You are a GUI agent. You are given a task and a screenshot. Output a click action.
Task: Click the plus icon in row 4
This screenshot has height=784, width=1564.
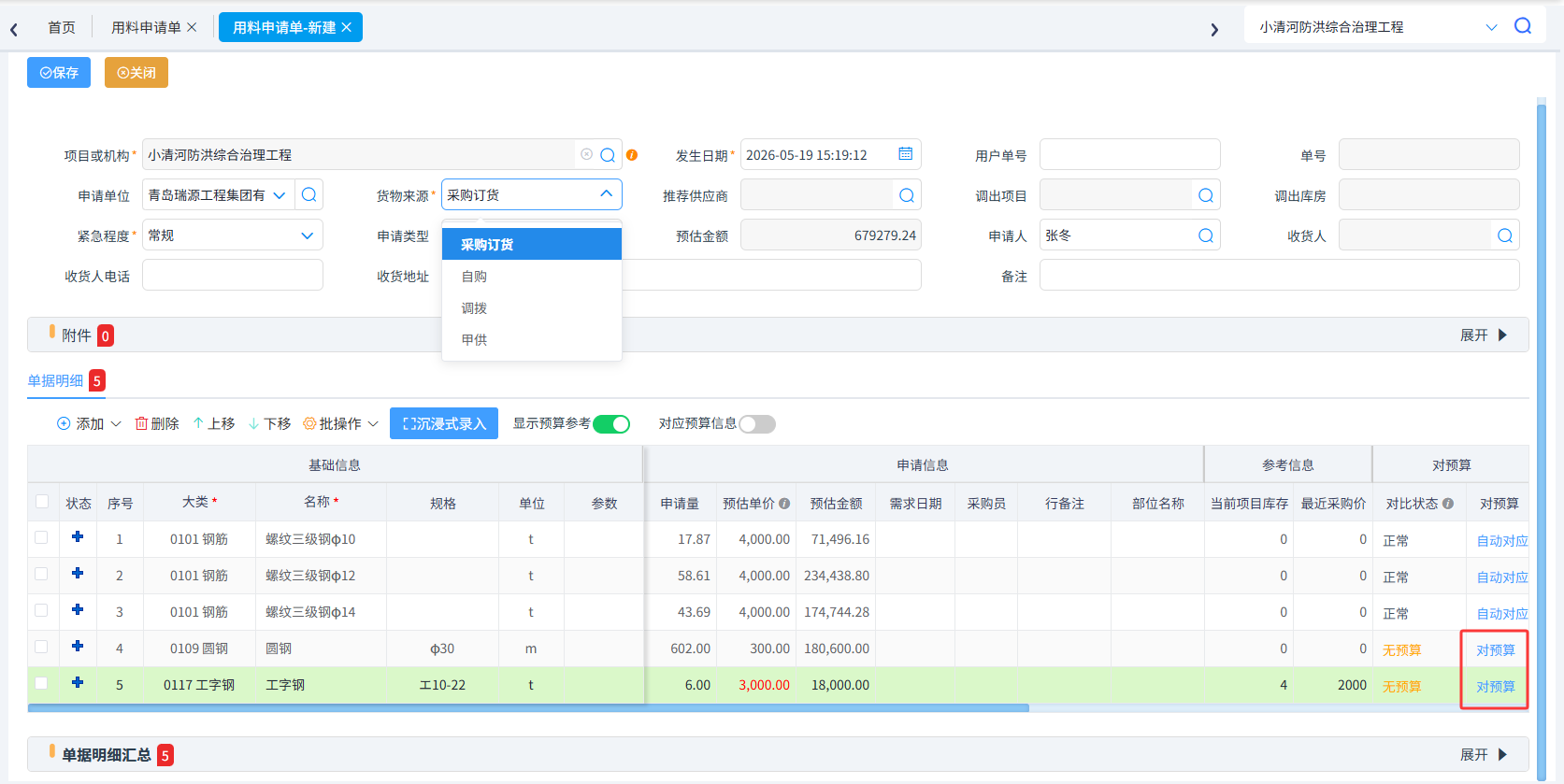[x=78, y=647]
